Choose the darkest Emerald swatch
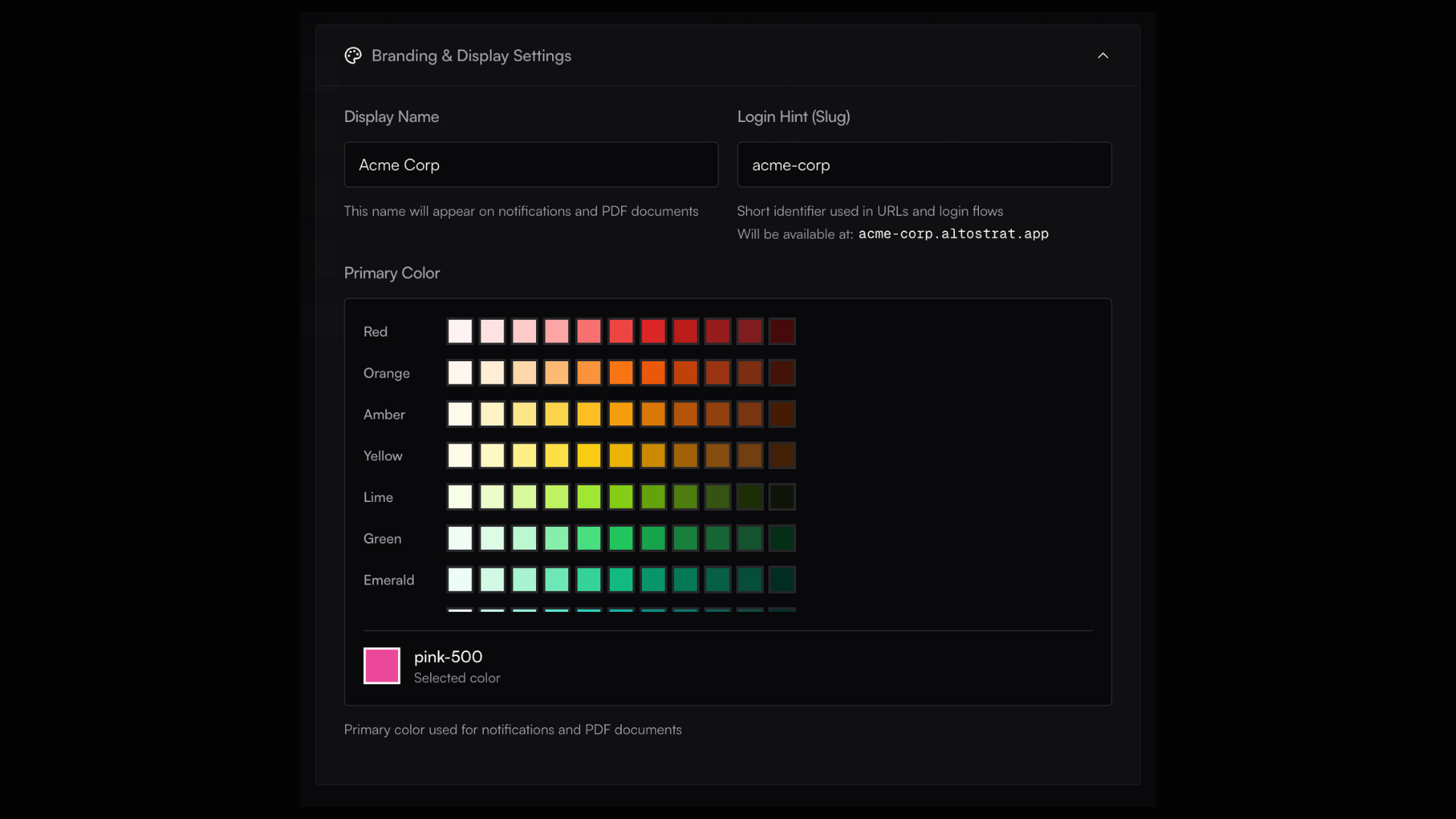Viewport: 1456px width, 819px height. pyautogui.click(x=782, y=579)
